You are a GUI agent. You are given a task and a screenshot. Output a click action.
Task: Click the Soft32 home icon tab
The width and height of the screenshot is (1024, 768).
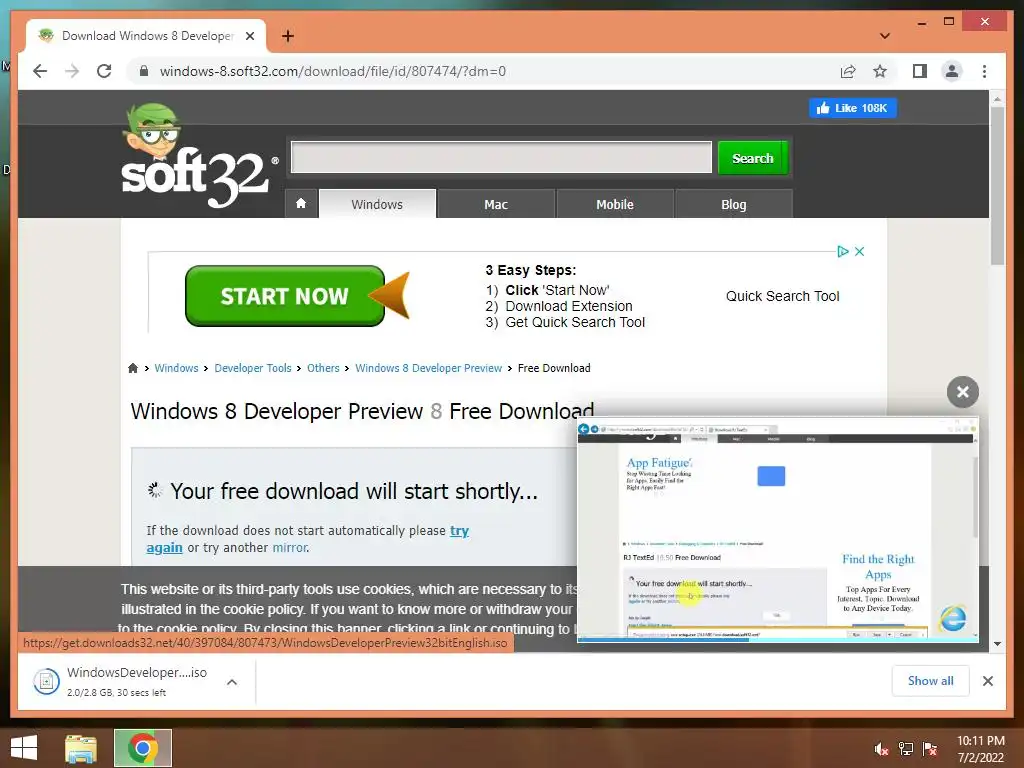click(x=301, y=204)
